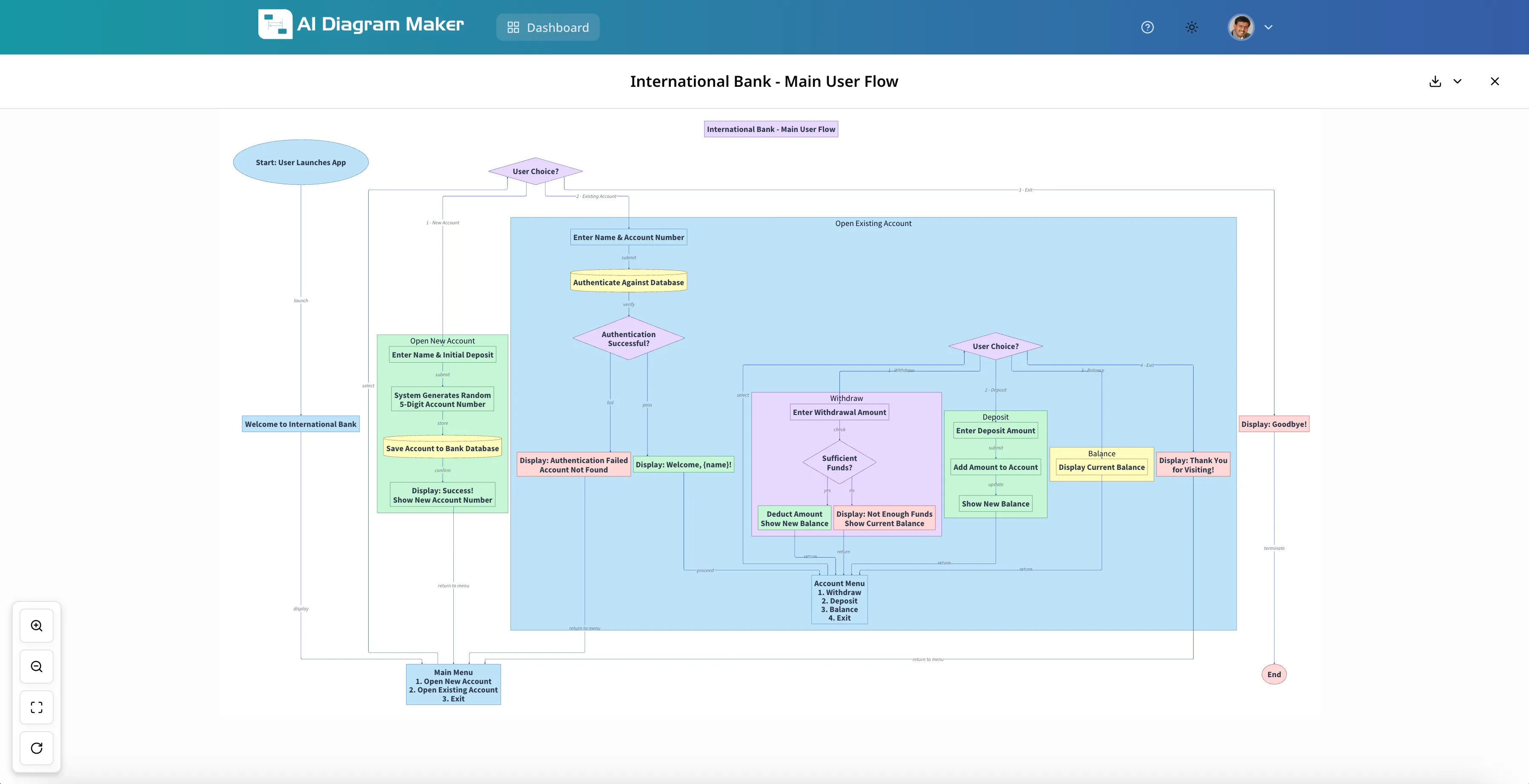Click the download diagram icon
This screenshot has width=1529, height=784.
click(1435, 81)
